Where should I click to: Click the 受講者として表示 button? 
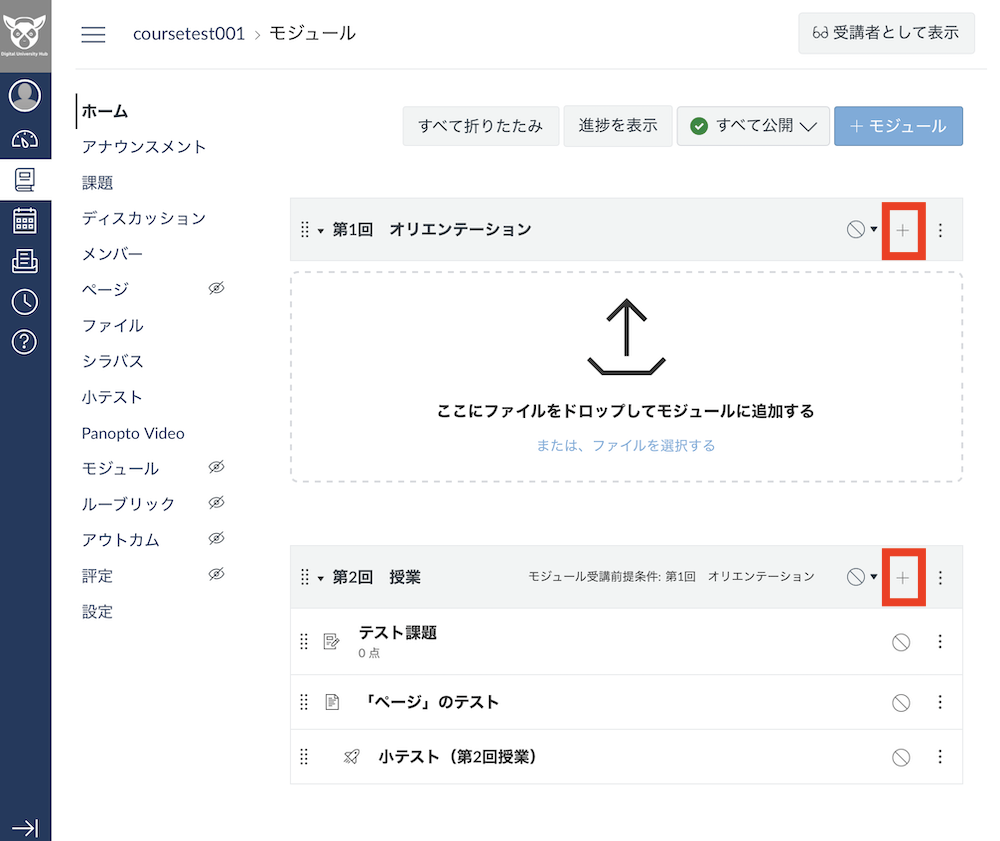point(886,33)
